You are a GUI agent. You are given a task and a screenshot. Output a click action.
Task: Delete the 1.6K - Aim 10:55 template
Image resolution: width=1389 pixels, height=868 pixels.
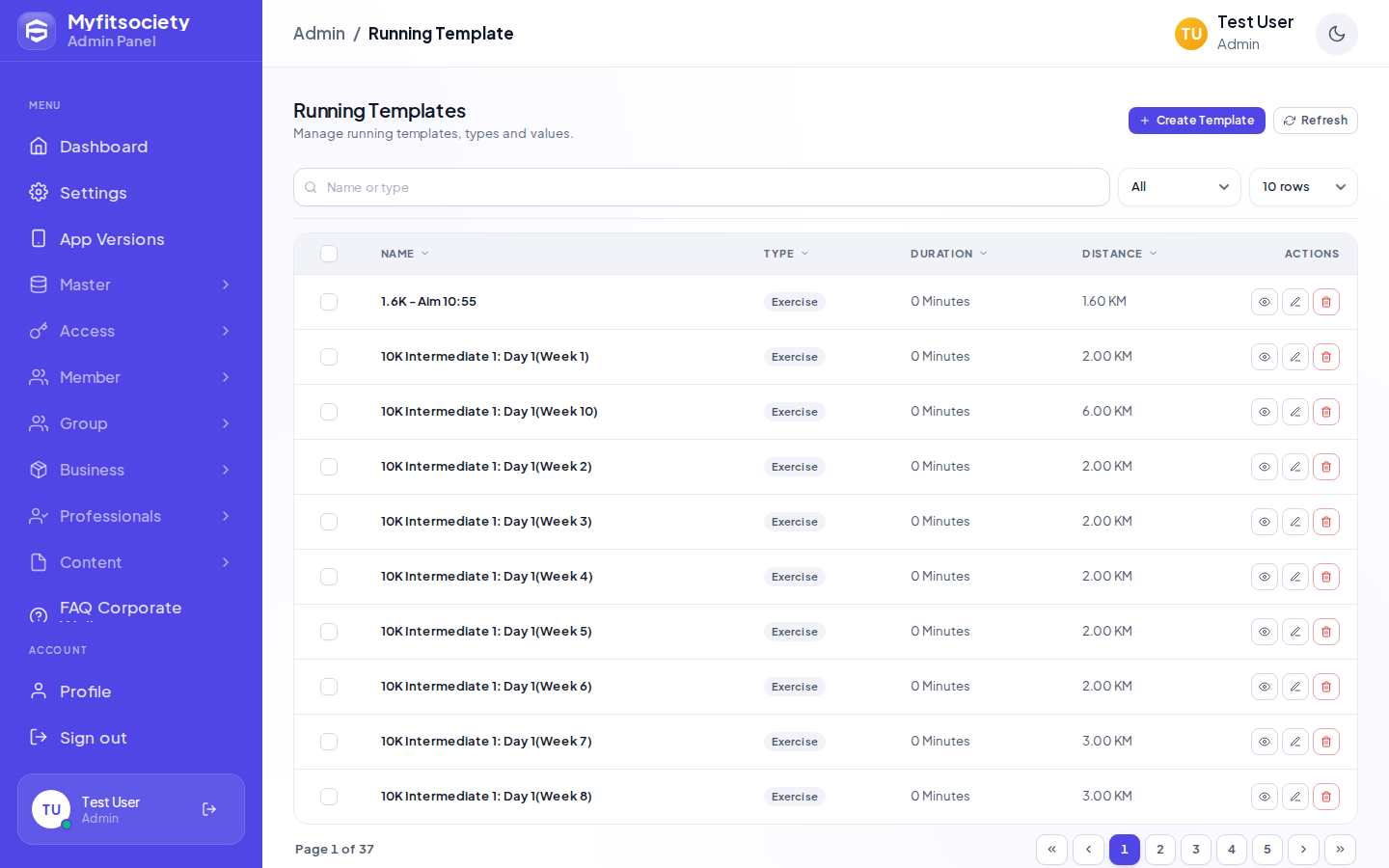pos(1326,302)
